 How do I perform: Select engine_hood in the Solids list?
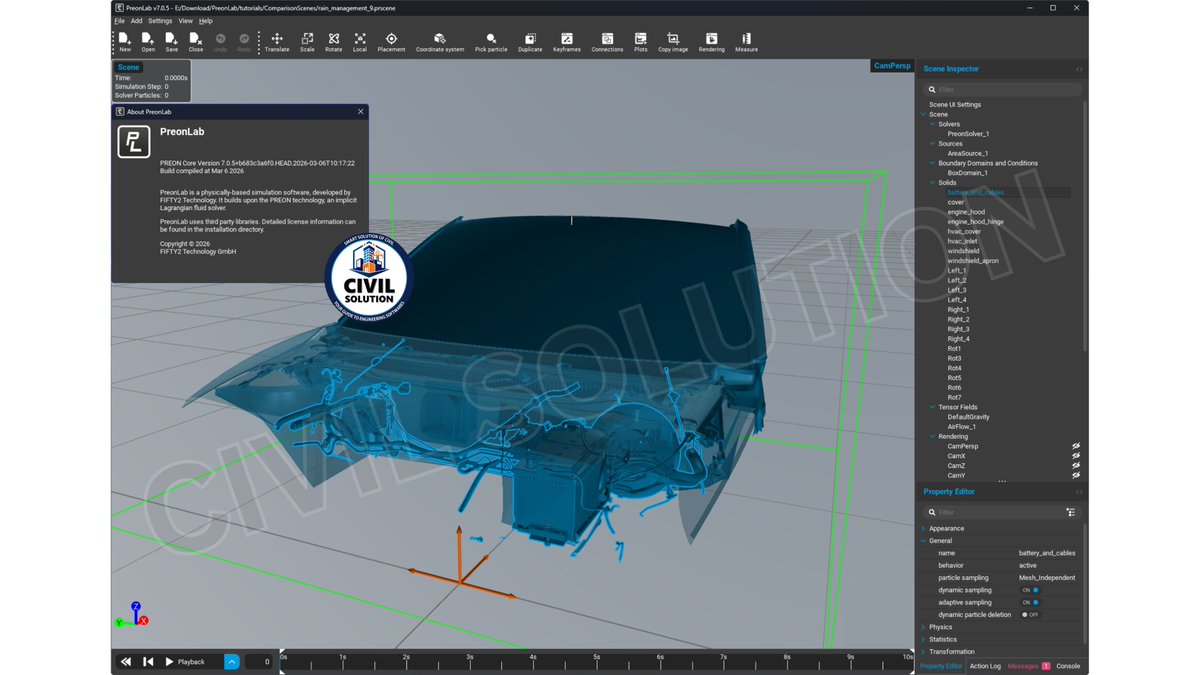click(966, 212)
